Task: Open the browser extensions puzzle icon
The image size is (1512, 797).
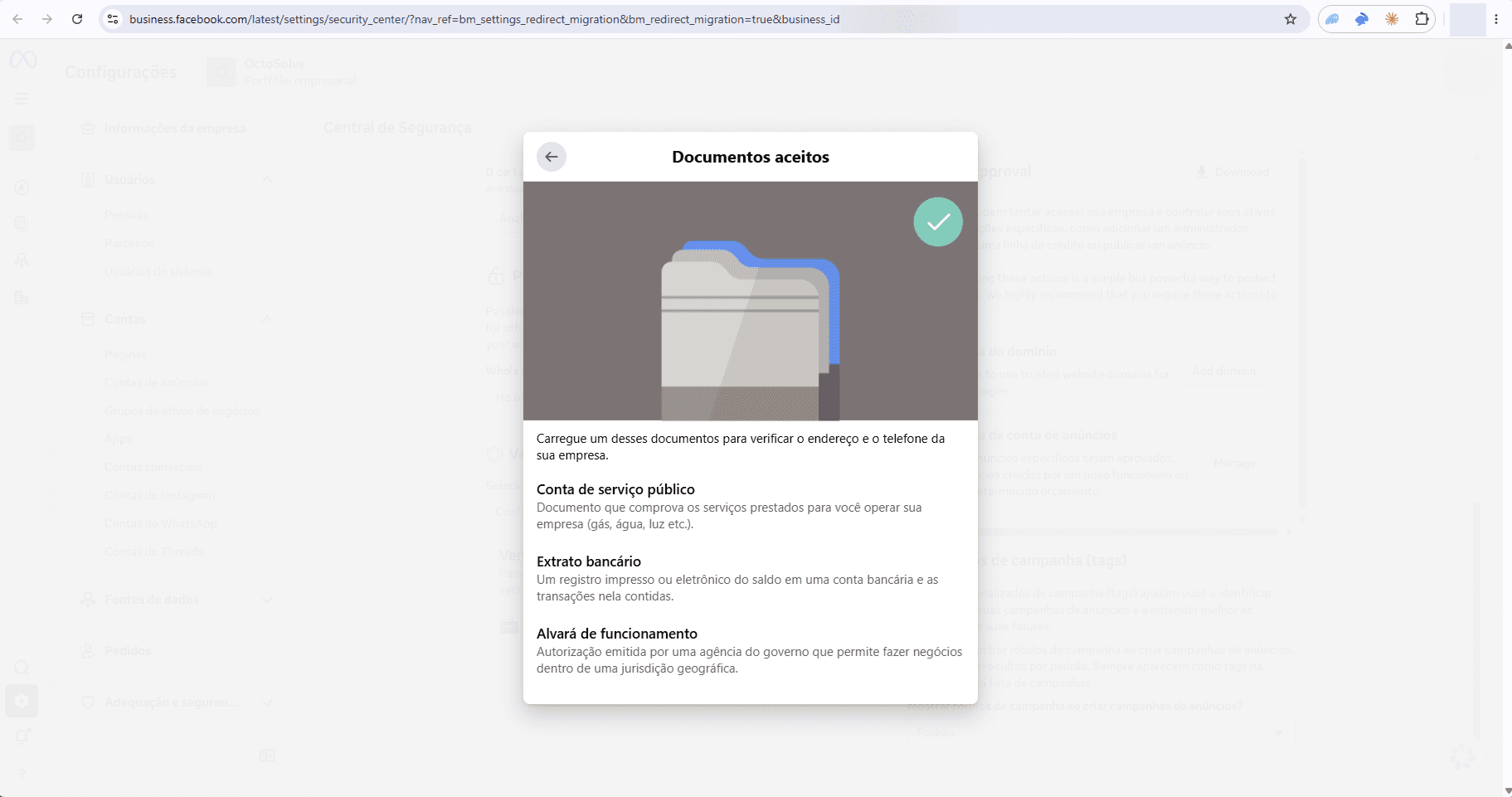Action: (x=1422, y=19)
